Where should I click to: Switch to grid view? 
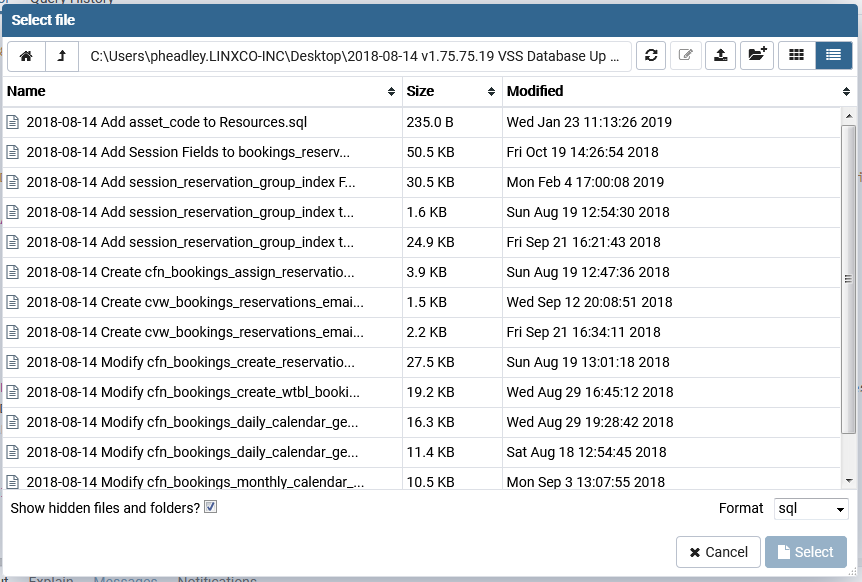click(797, 56)
